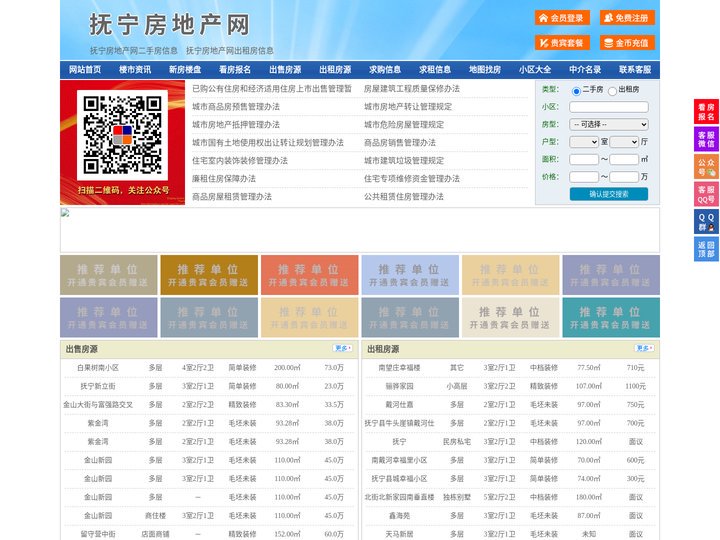Open the 鑫海苑 rental listing
Viewport: 720px width, 540px height.
tap(399, 516)
